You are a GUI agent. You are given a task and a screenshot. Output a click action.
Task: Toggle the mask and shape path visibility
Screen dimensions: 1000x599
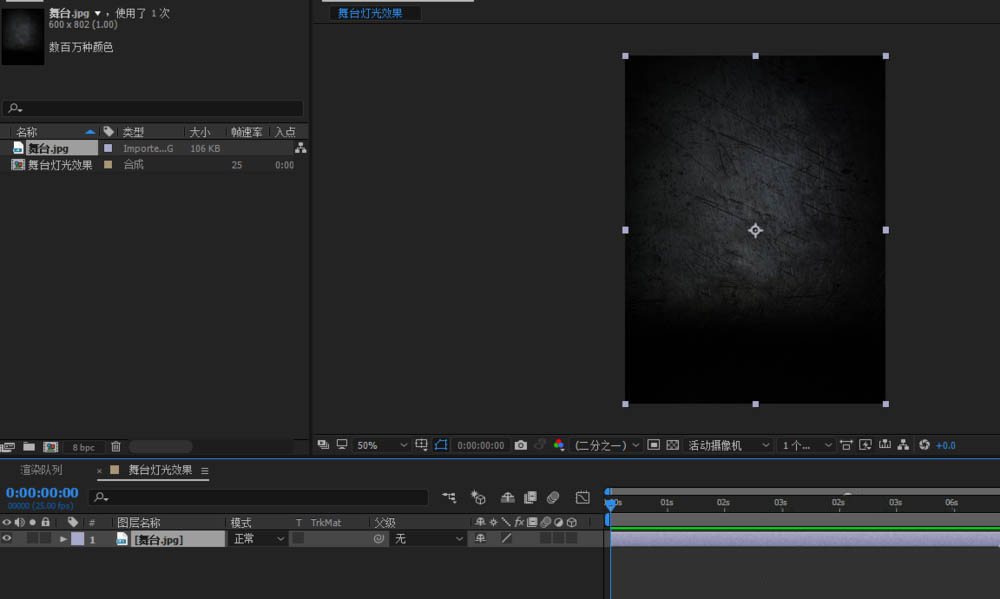tap(441, 445)
